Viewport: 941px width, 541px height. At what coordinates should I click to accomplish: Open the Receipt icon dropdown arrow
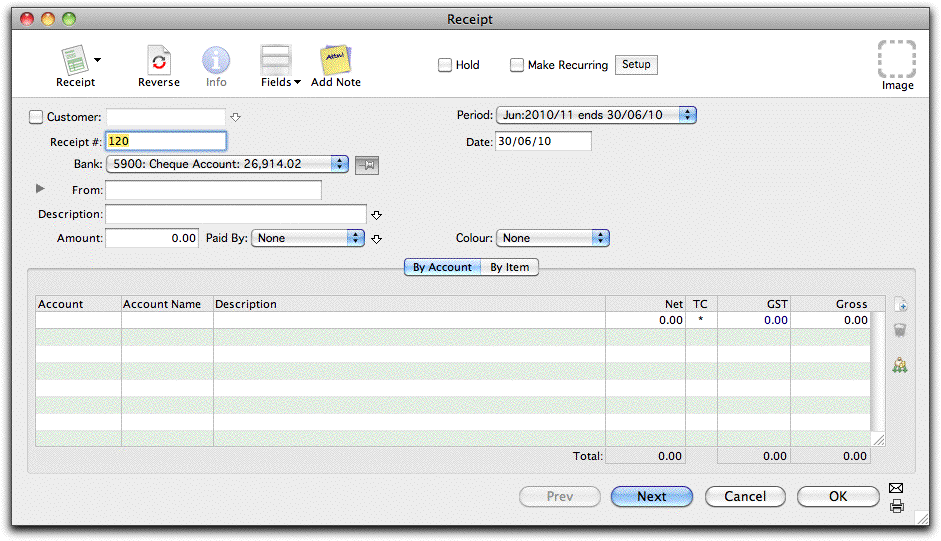[97, 60]
